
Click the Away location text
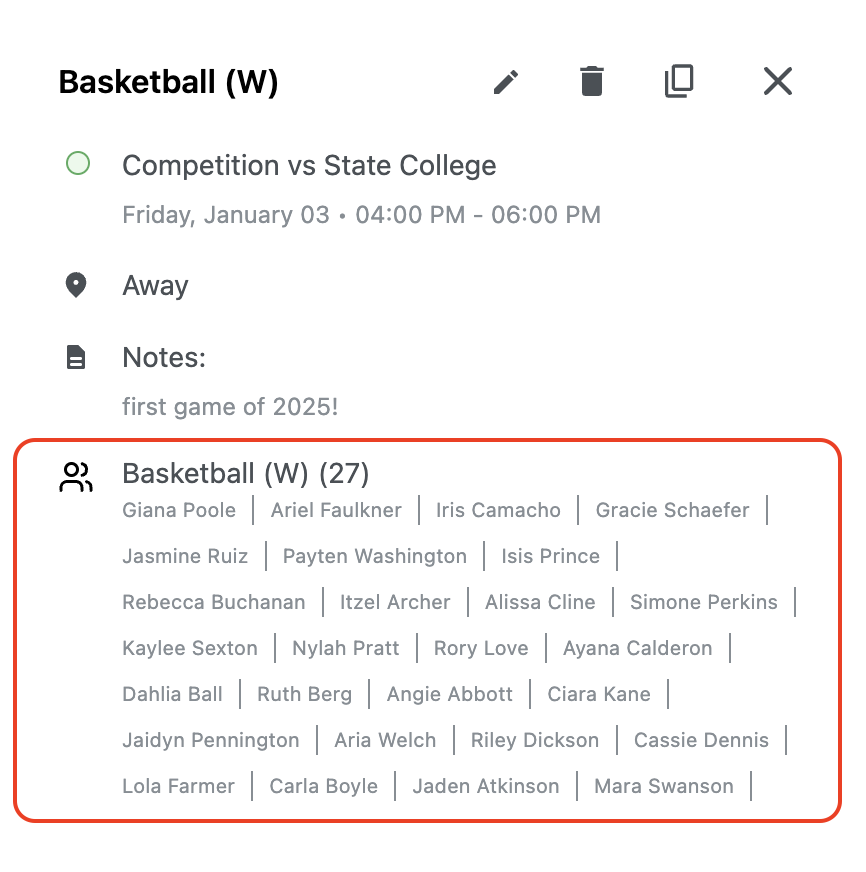155,286
